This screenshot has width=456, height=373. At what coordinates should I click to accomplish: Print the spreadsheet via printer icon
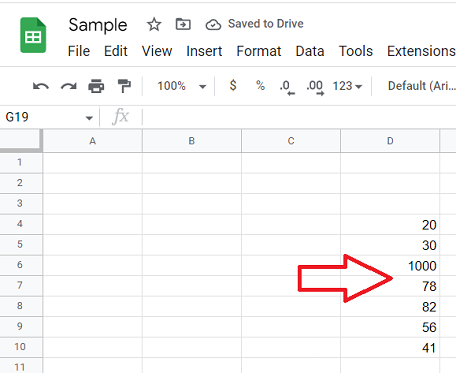(96, 86)
